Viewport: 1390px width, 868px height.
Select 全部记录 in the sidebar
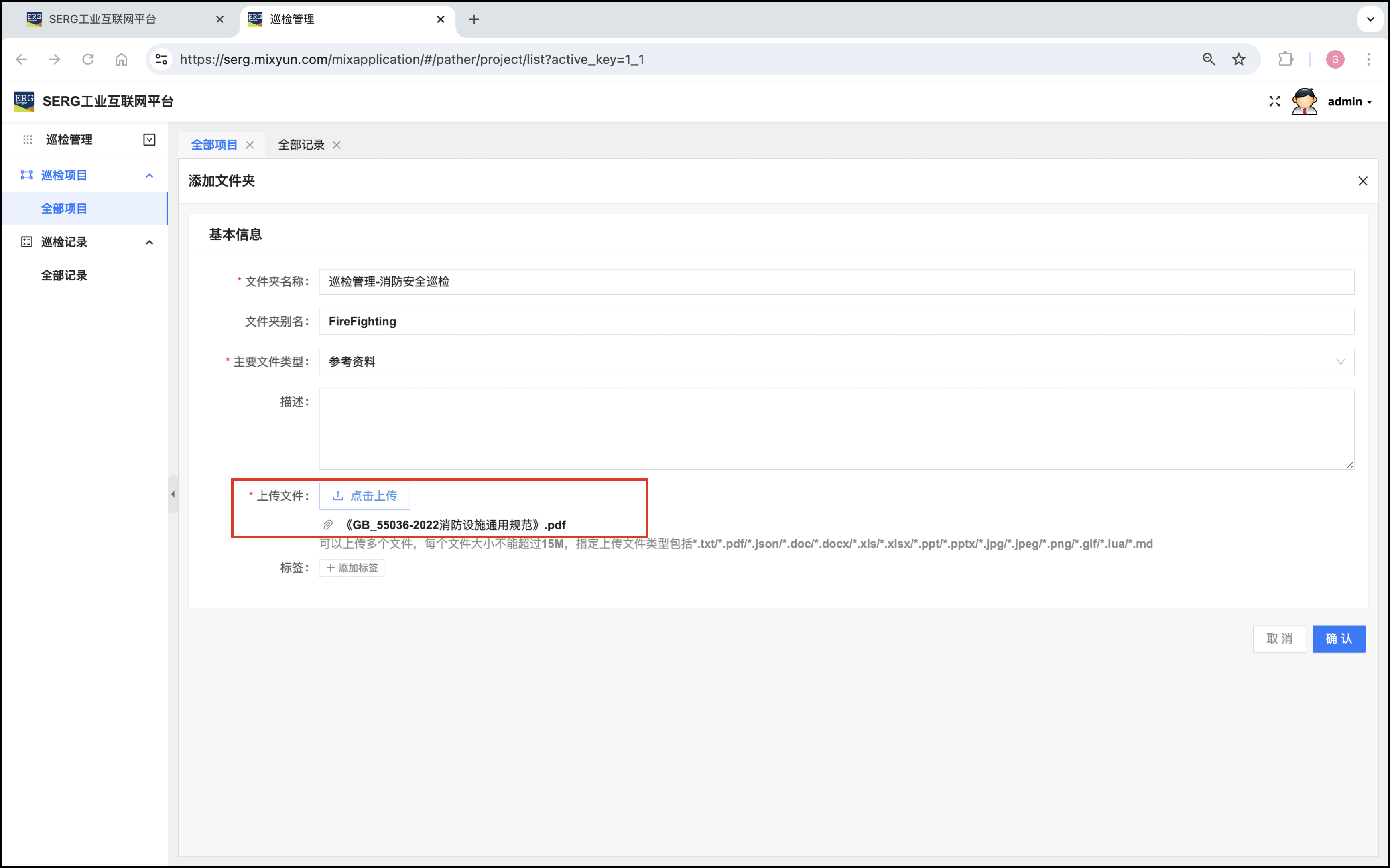[64, 276]
